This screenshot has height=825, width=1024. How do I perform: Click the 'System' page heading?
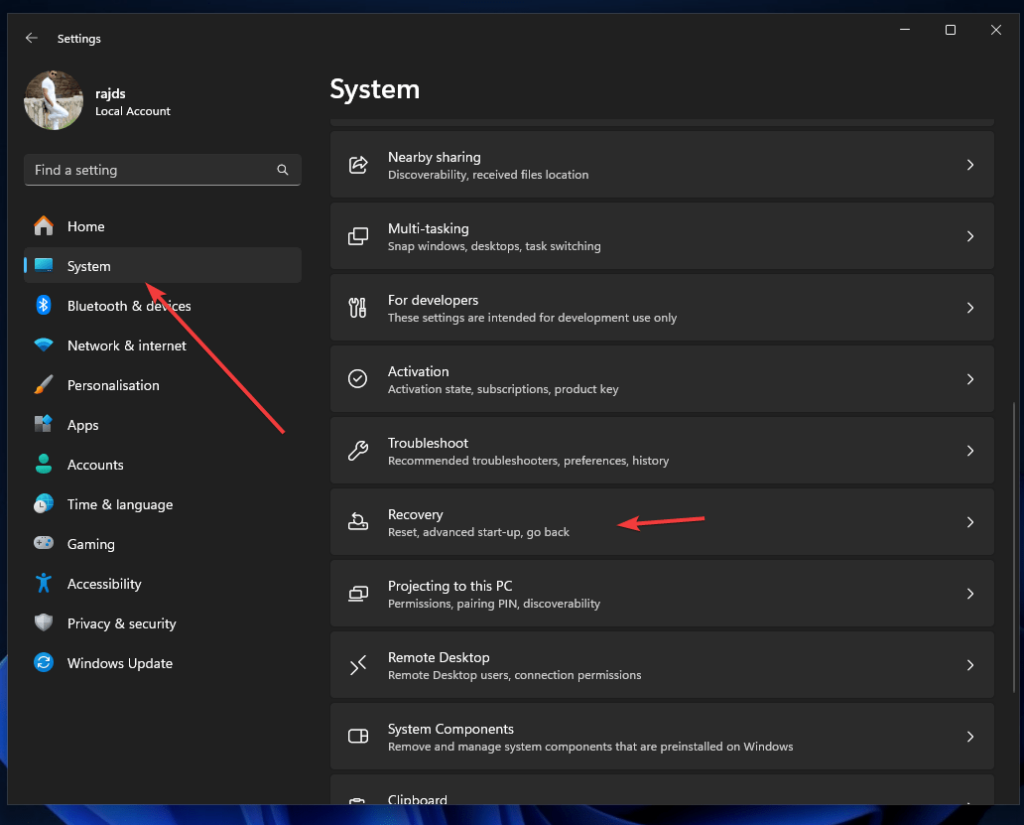point(375,89)
